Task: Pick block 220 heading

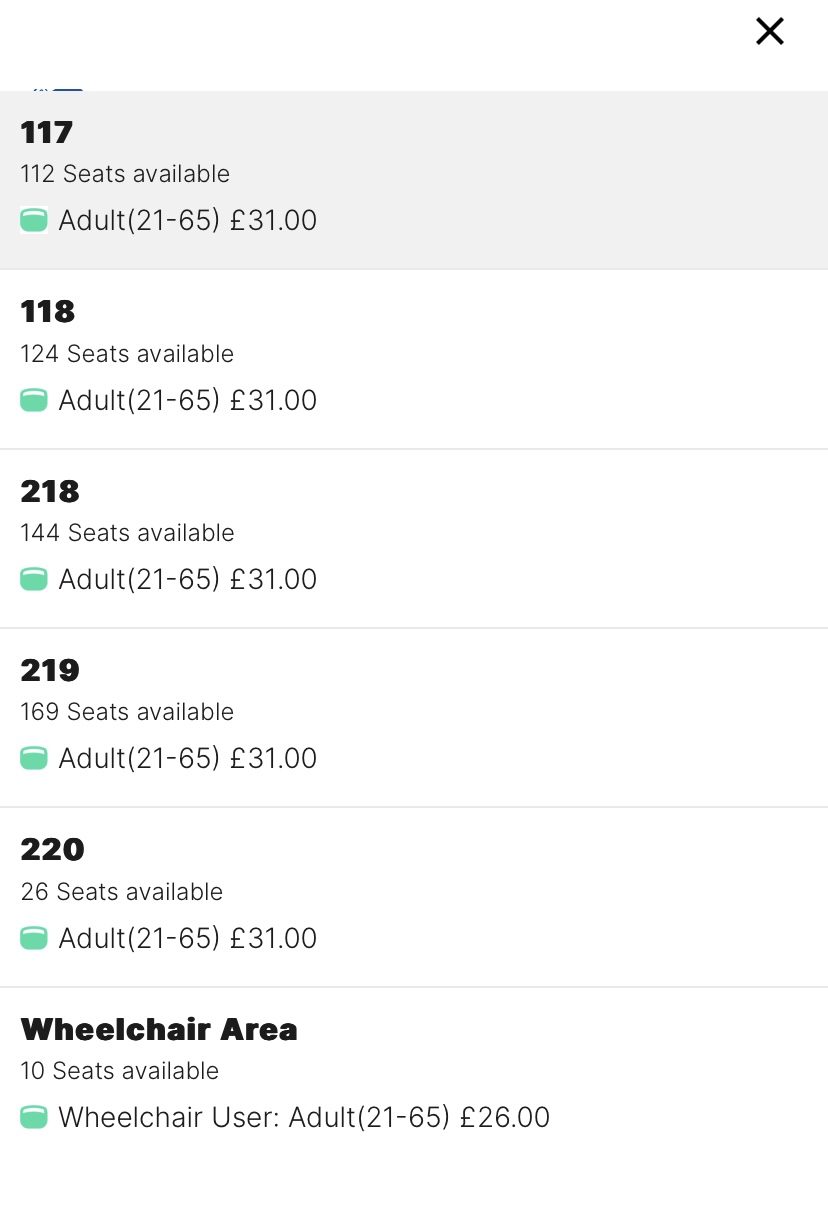Action: (x=52, y=850)
